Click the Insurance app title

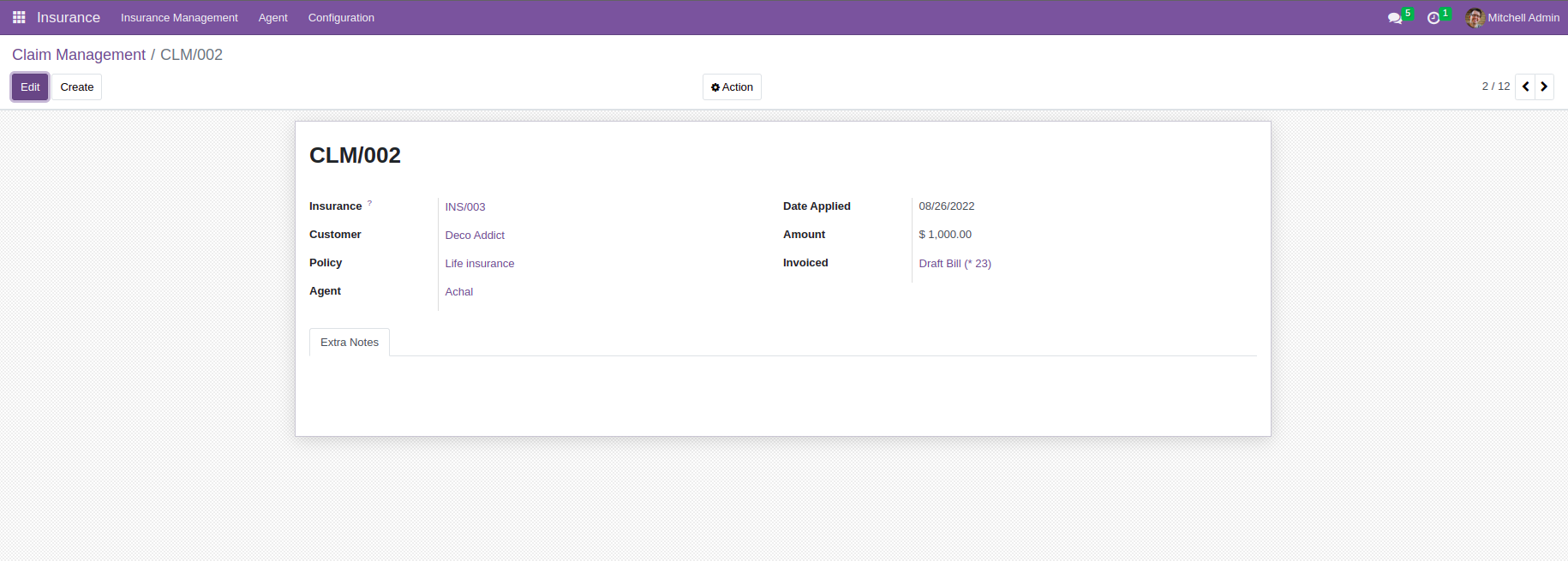[x=69, y=17]
